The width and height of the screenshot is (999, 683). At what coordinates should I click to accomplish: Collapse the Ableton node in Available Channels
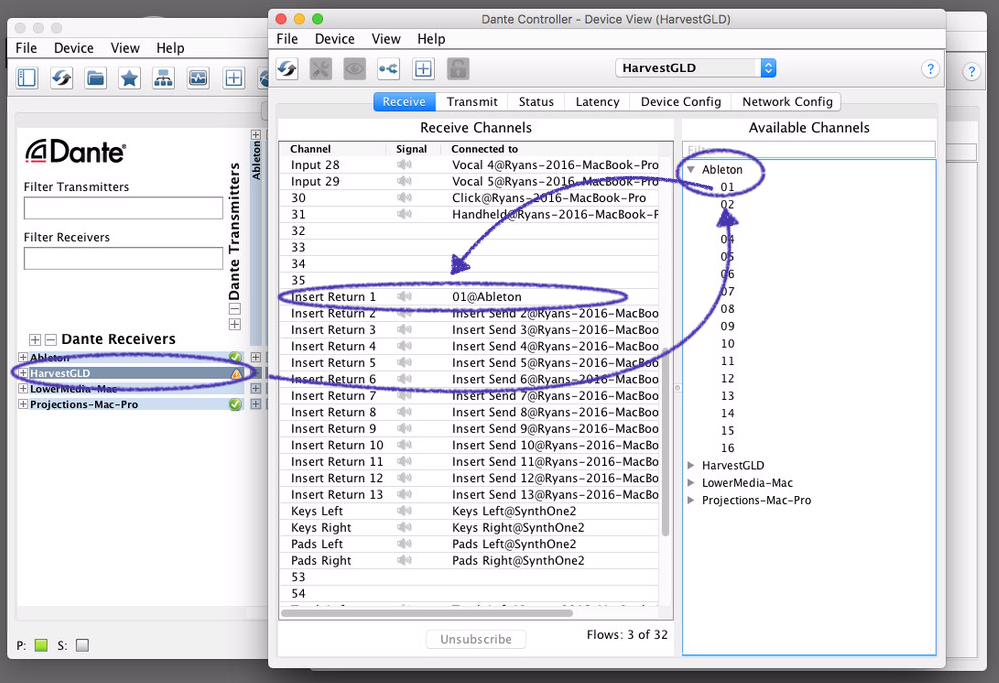click(691, 169)
